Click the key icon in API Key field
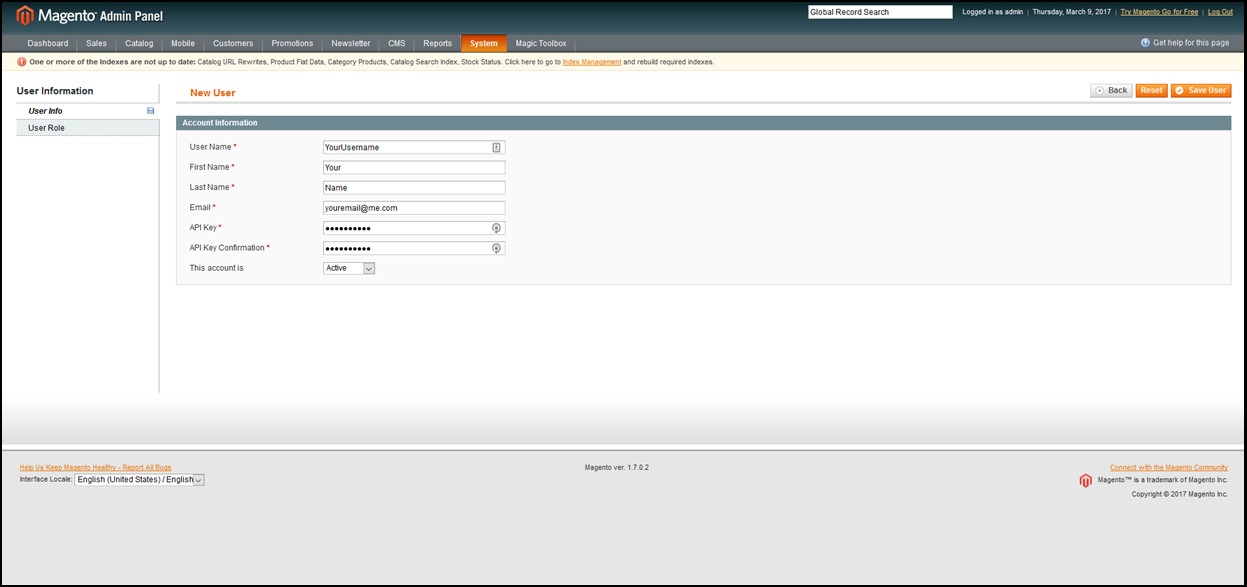This screenshot has height=587, width=1247. [x=496, y=228]
